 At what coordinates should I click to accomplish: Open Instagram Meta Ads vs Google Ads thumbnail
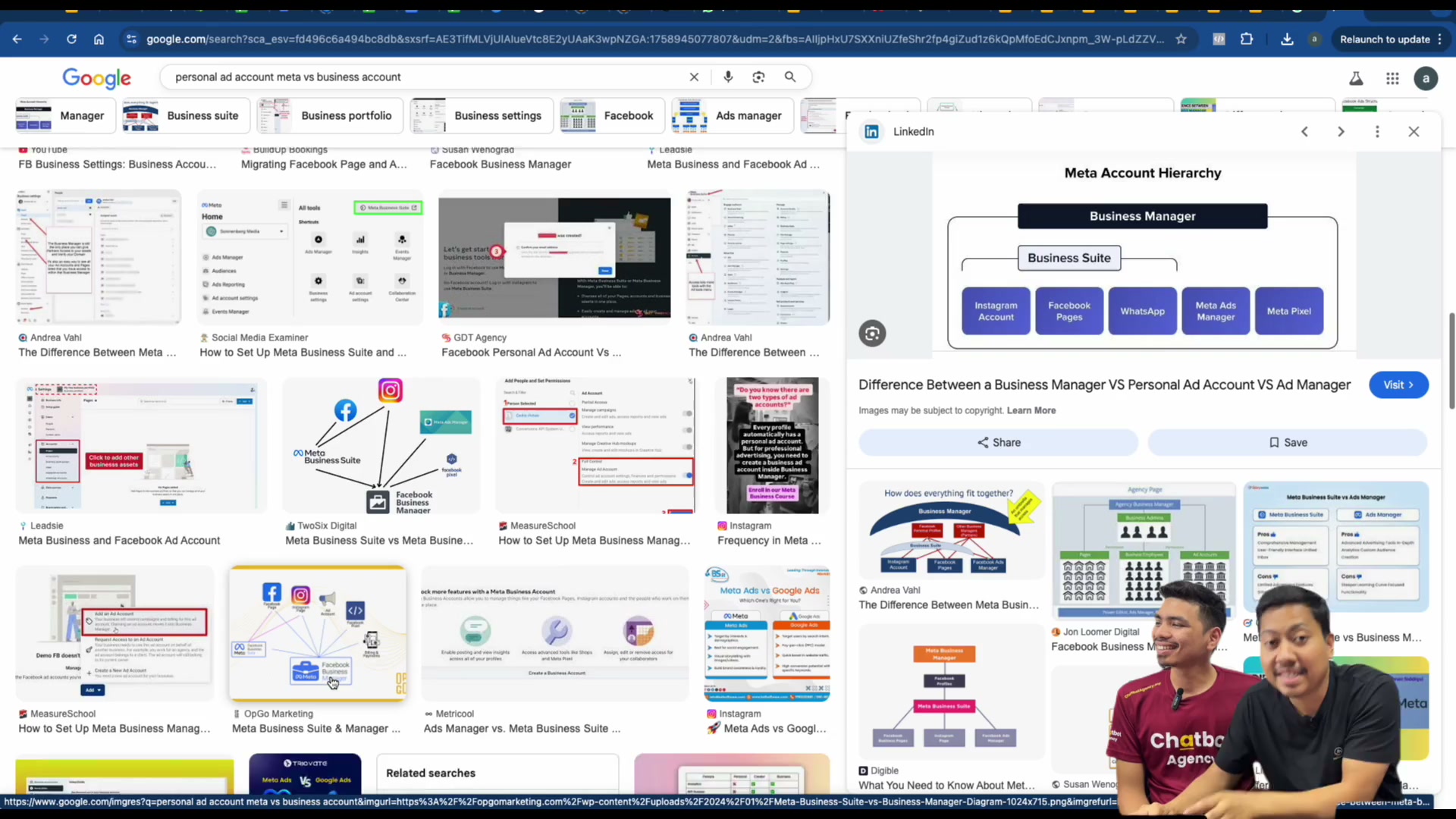[x=767, y=633]
